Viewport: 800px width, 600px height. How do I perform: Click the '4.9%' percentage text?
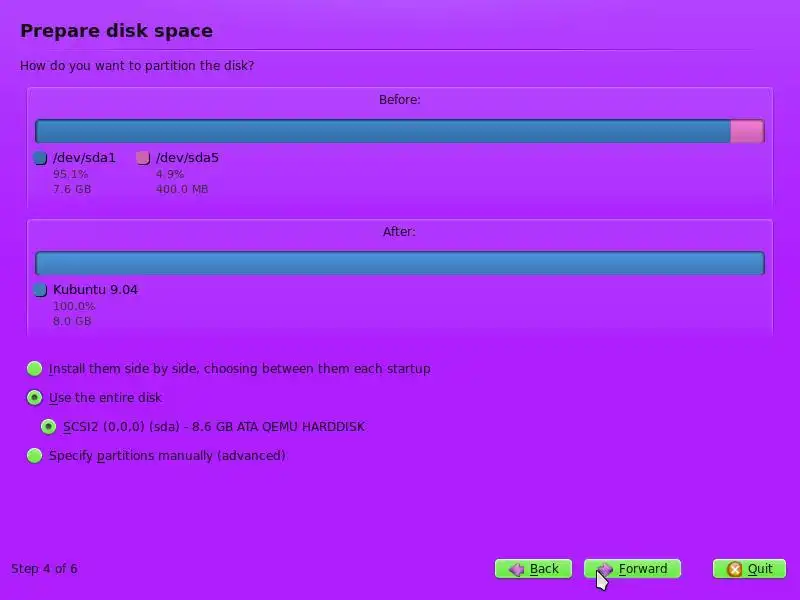click(x=170, y=174)
